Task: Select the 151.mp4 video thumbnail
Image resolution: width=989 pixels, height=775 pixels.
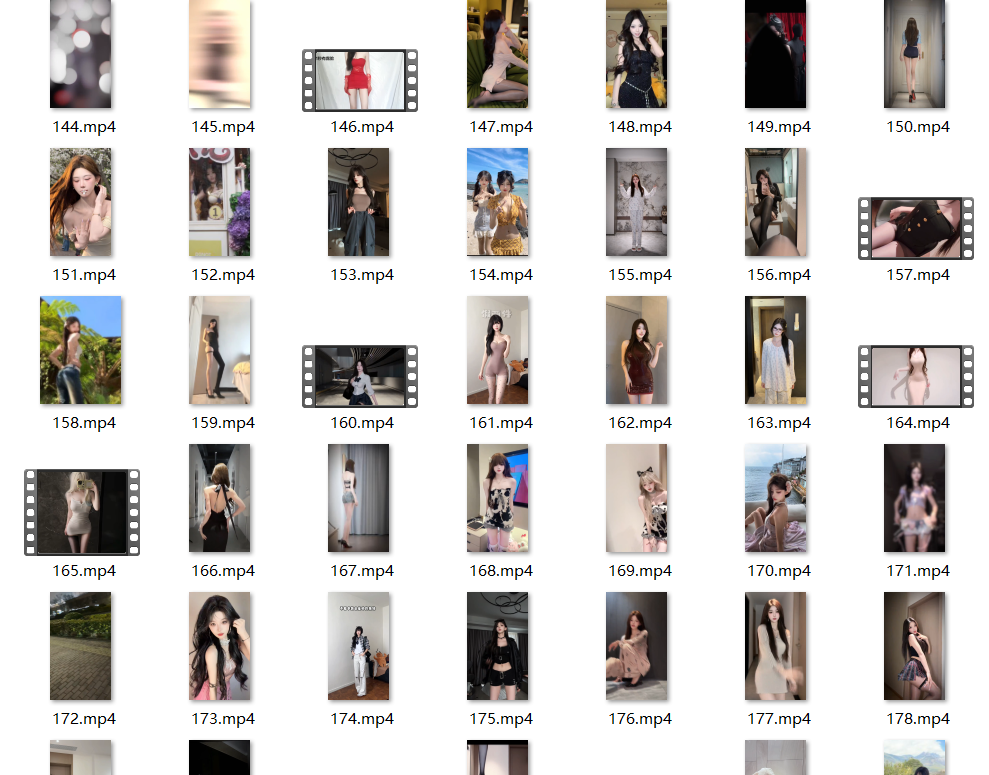Action: click(x=81, y=202)
